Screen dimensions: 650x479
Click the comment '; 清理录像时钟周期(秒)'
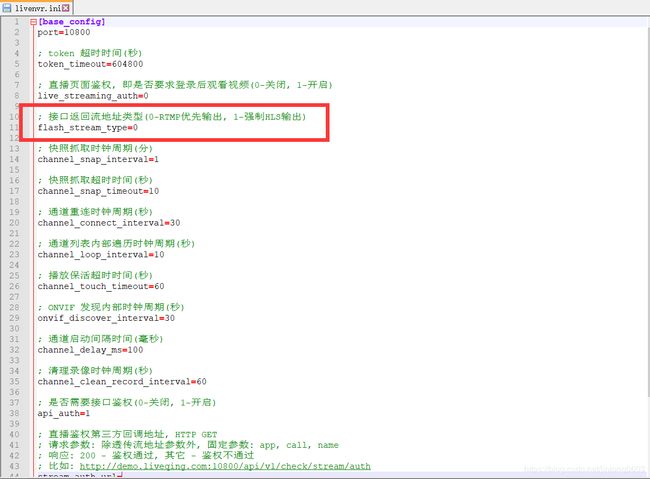tap(95, 371)
